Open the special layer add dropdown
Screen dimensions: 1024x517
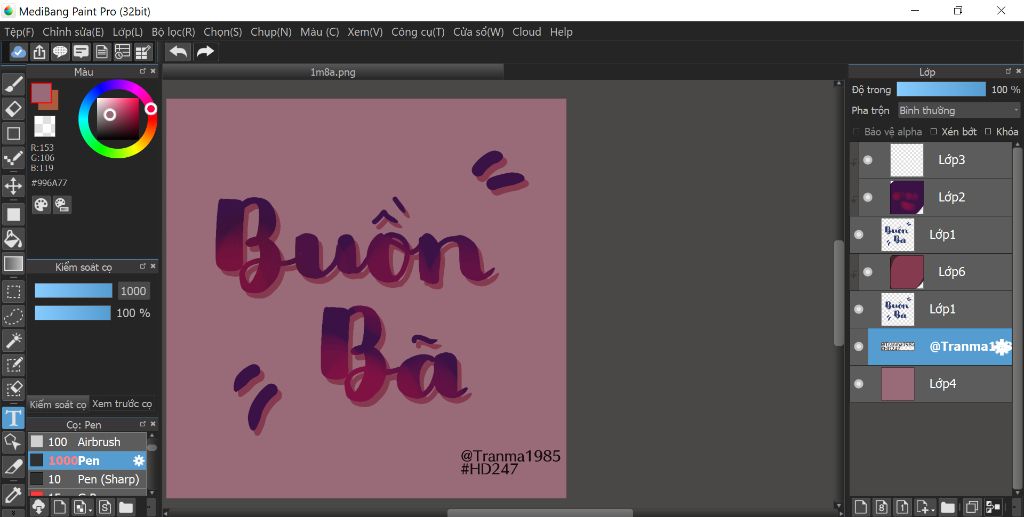923,507
